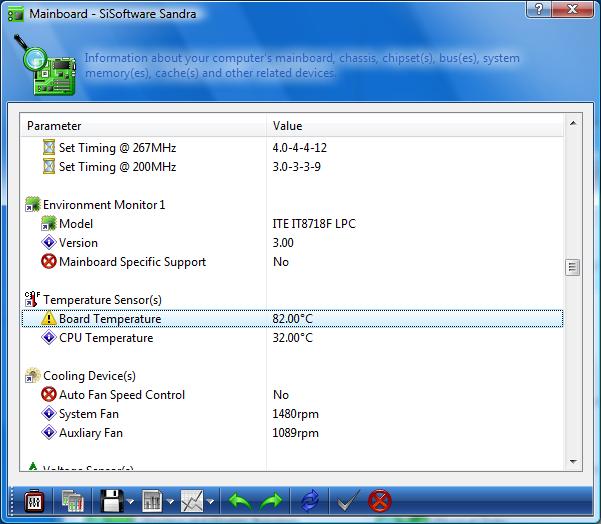601x524 pixels.
Task: Click the 4.0-4-4-12 timing value
Action: (300, 148)
